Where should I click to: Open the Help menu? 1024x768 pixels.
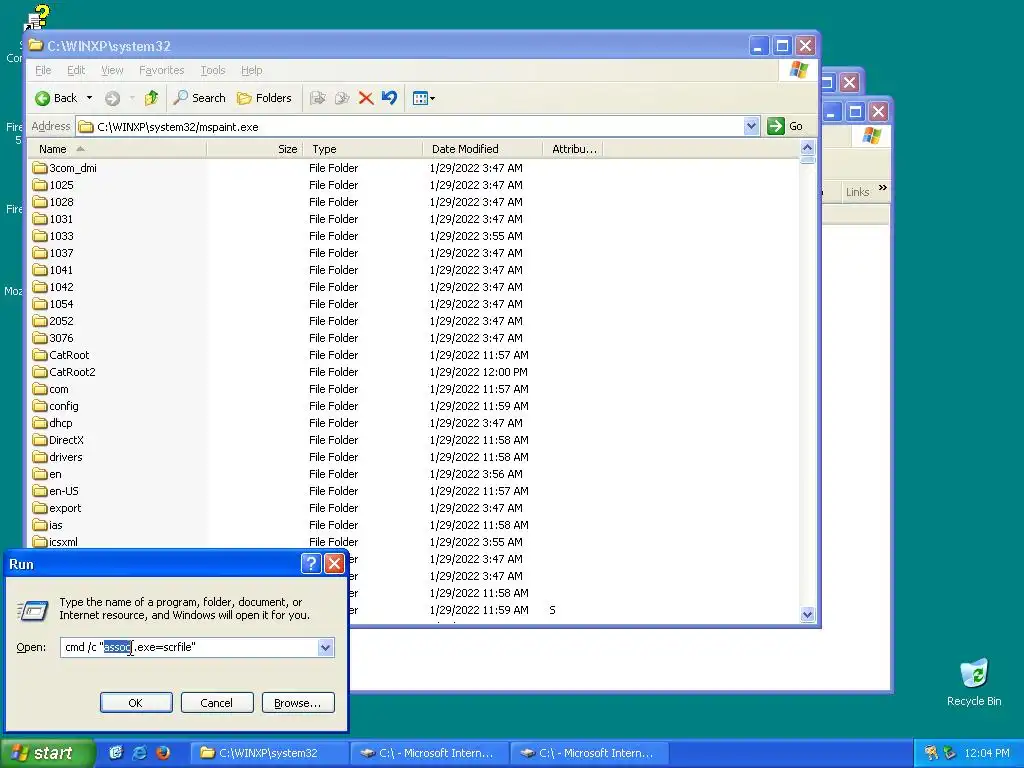click(251, 70)
